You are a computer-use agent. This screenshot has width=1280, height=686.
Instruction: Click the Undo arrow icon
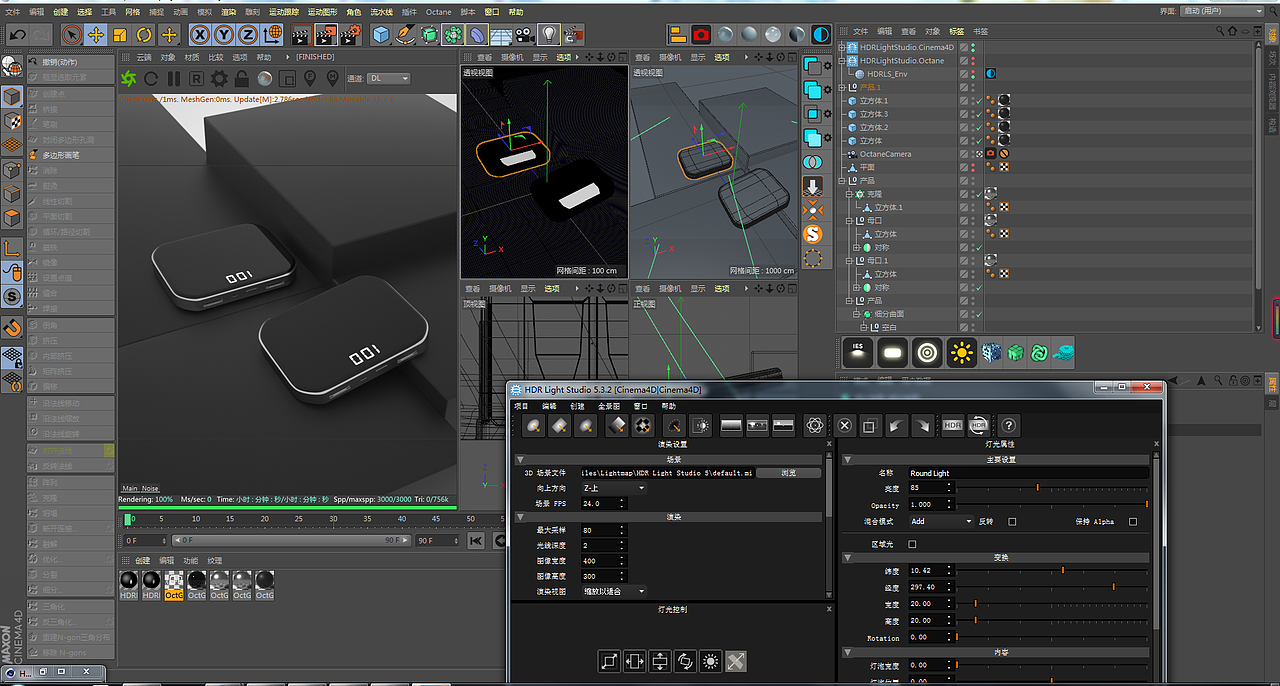pyautogui.click(x=17, y=35)
